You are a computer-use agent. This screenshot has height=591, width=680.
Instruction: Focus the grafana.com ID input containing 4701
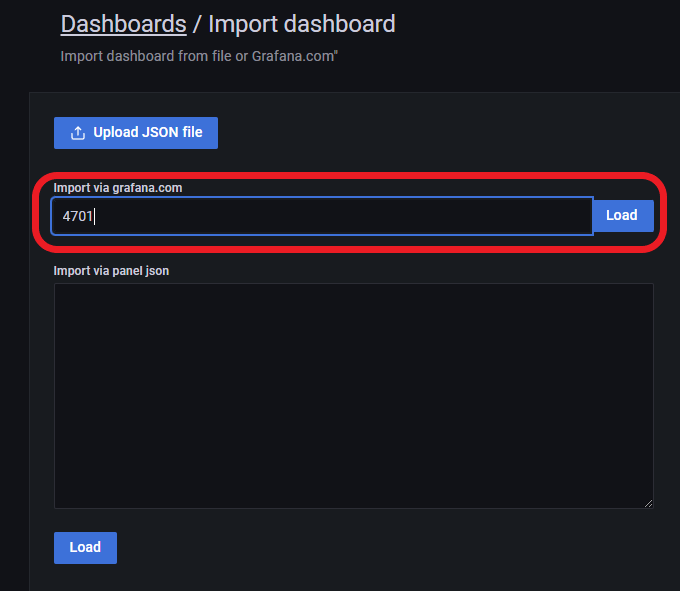point(322,216)
